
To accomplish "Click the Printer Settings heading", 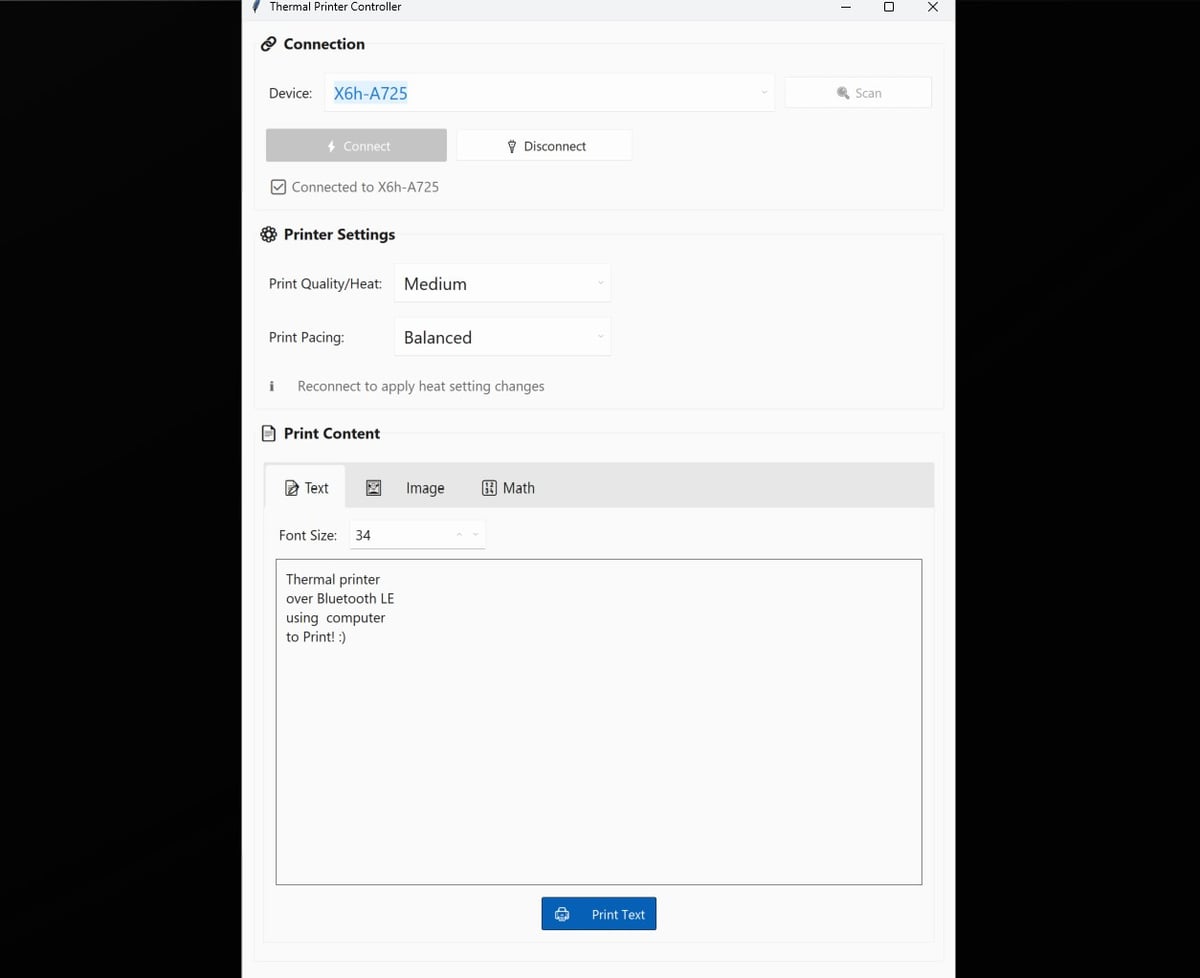I will tap(339, 234).
